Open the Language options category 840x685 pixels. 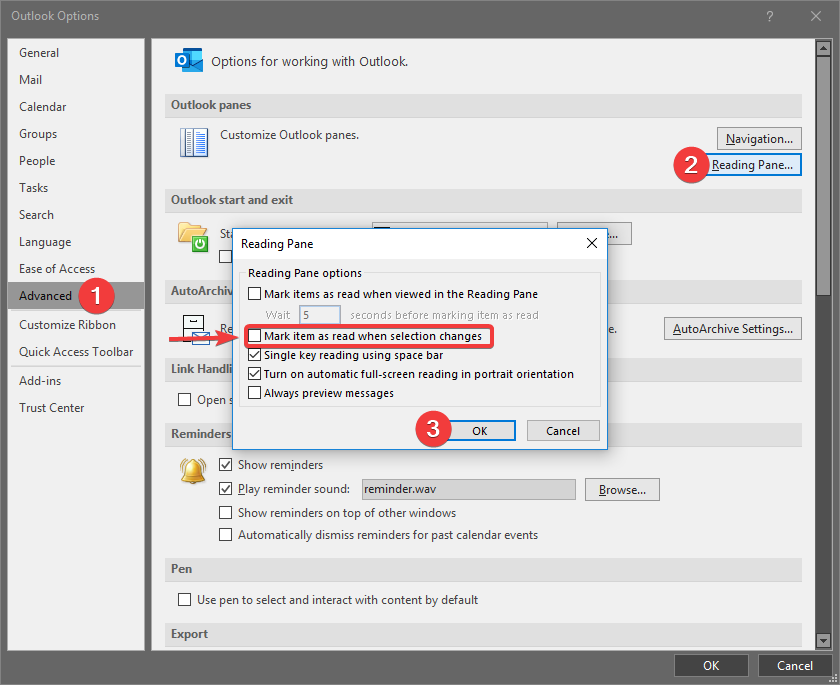tap(76, 242)
